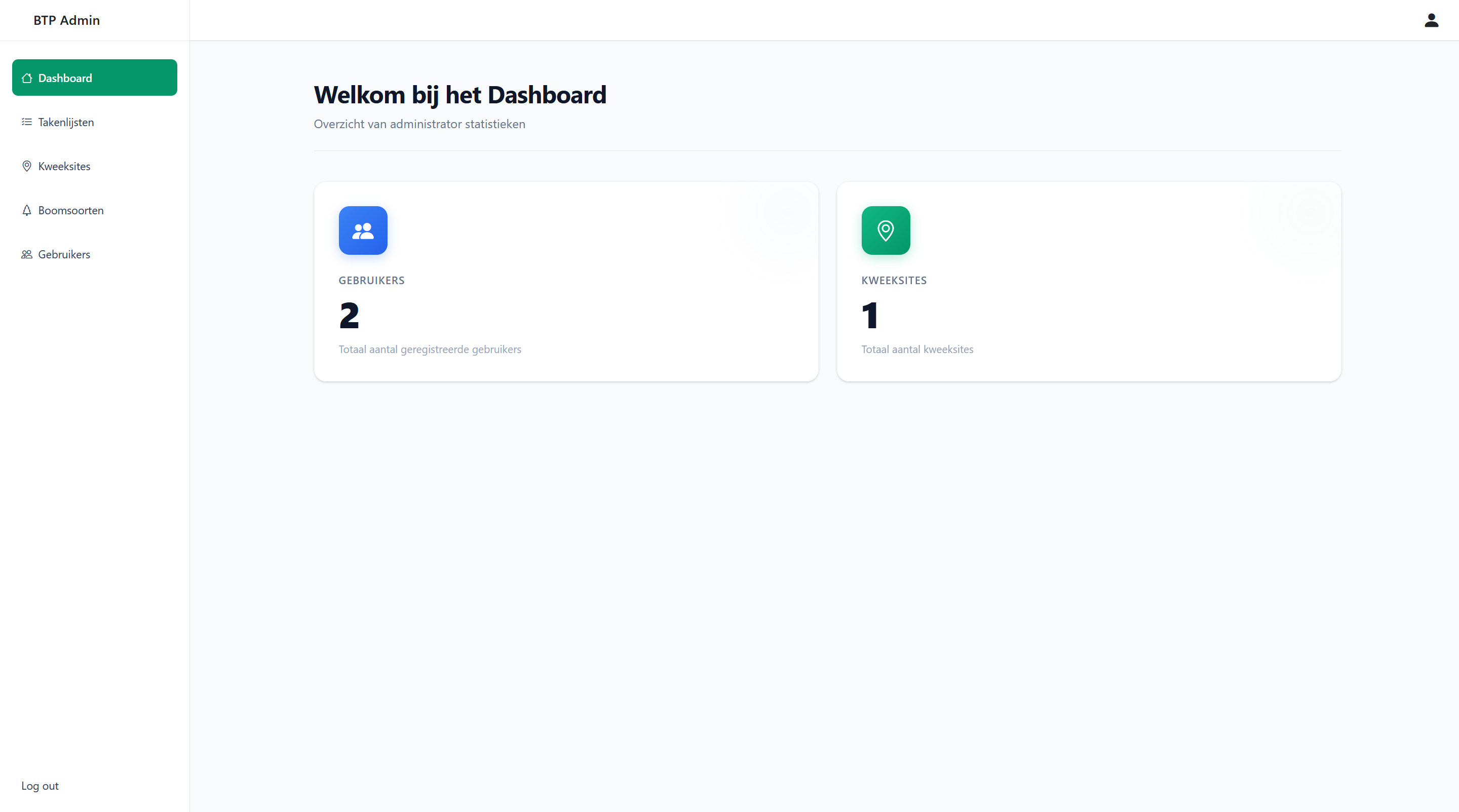Image resolution: width=1459 pixels, height=812 pixels.
Task: Click the BTP Admin title
Action: click(66, 20)
